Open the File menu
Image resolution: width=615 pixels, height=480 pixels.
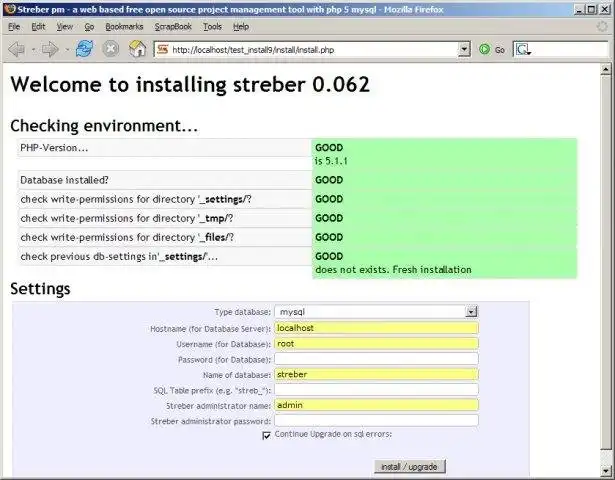click(x=14, y=27)
